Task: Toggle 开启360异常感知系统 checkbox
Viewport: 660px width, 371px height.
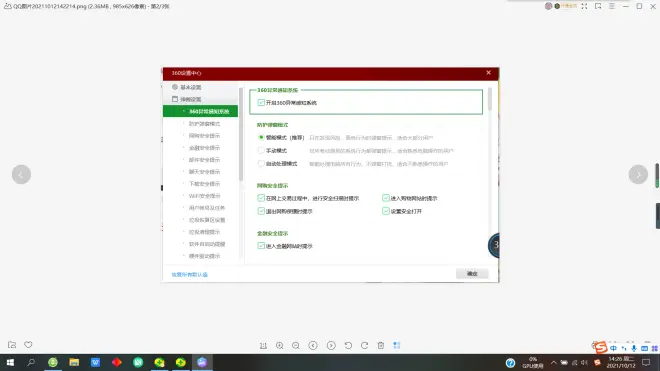Action: [261, 102]
